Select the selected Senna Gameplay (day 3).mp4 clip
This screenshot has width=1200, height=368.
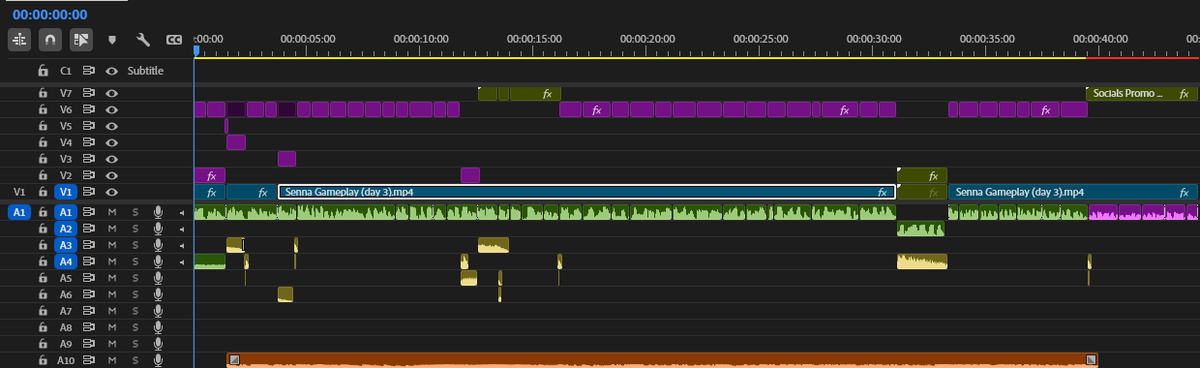click(x=587, y=191)
